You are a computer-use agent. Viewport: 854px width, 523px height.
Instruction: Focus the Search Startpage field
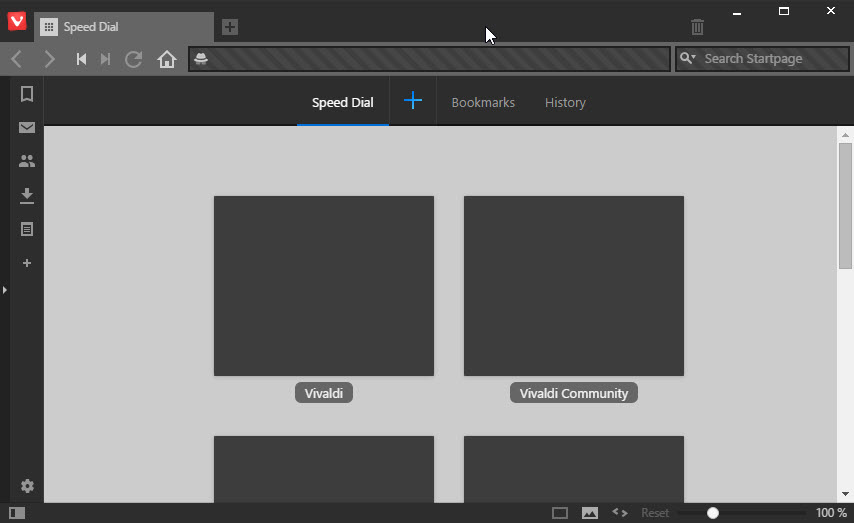click(x=762, y=59)
